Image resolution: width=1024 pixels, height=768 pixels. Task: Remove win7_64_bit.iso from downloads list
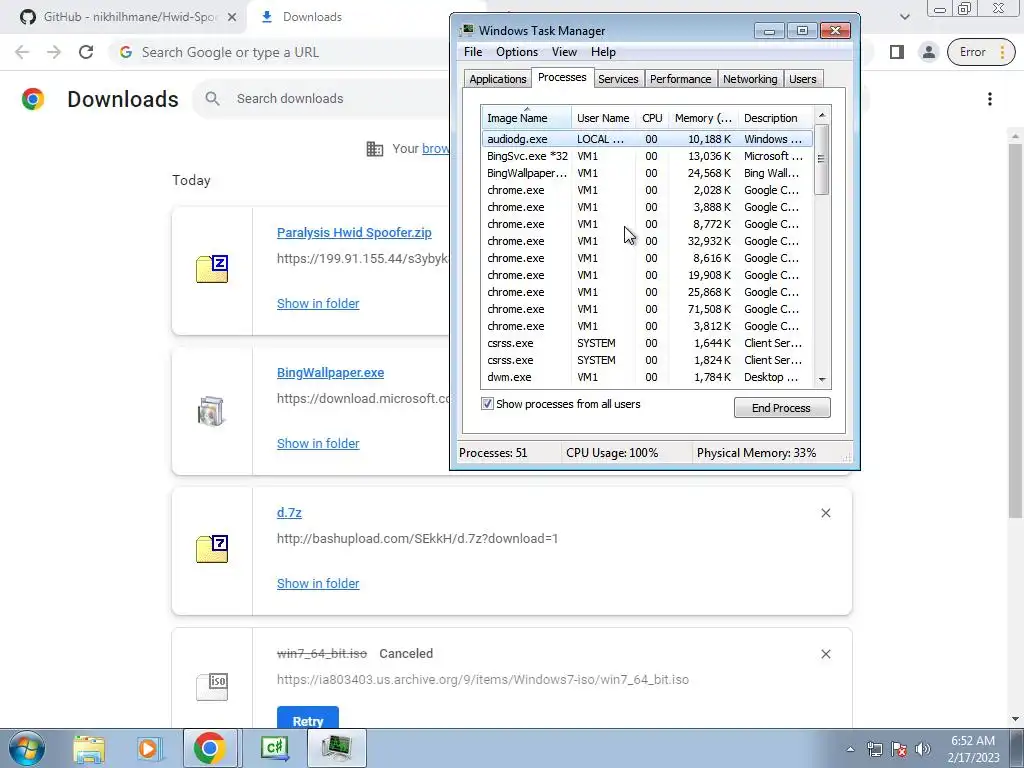tap(825, 654)
